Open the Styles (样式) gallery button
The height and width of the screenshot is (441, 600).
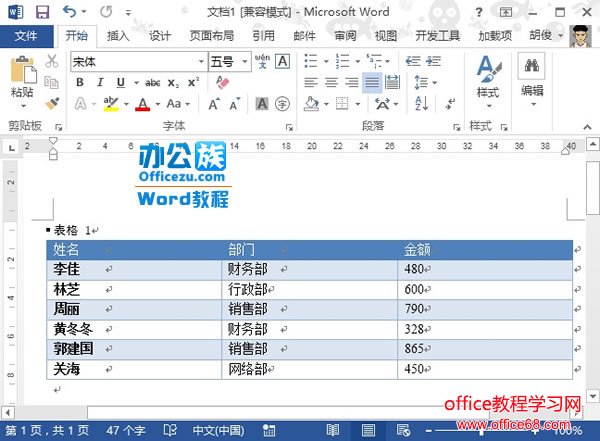(488, 82)
